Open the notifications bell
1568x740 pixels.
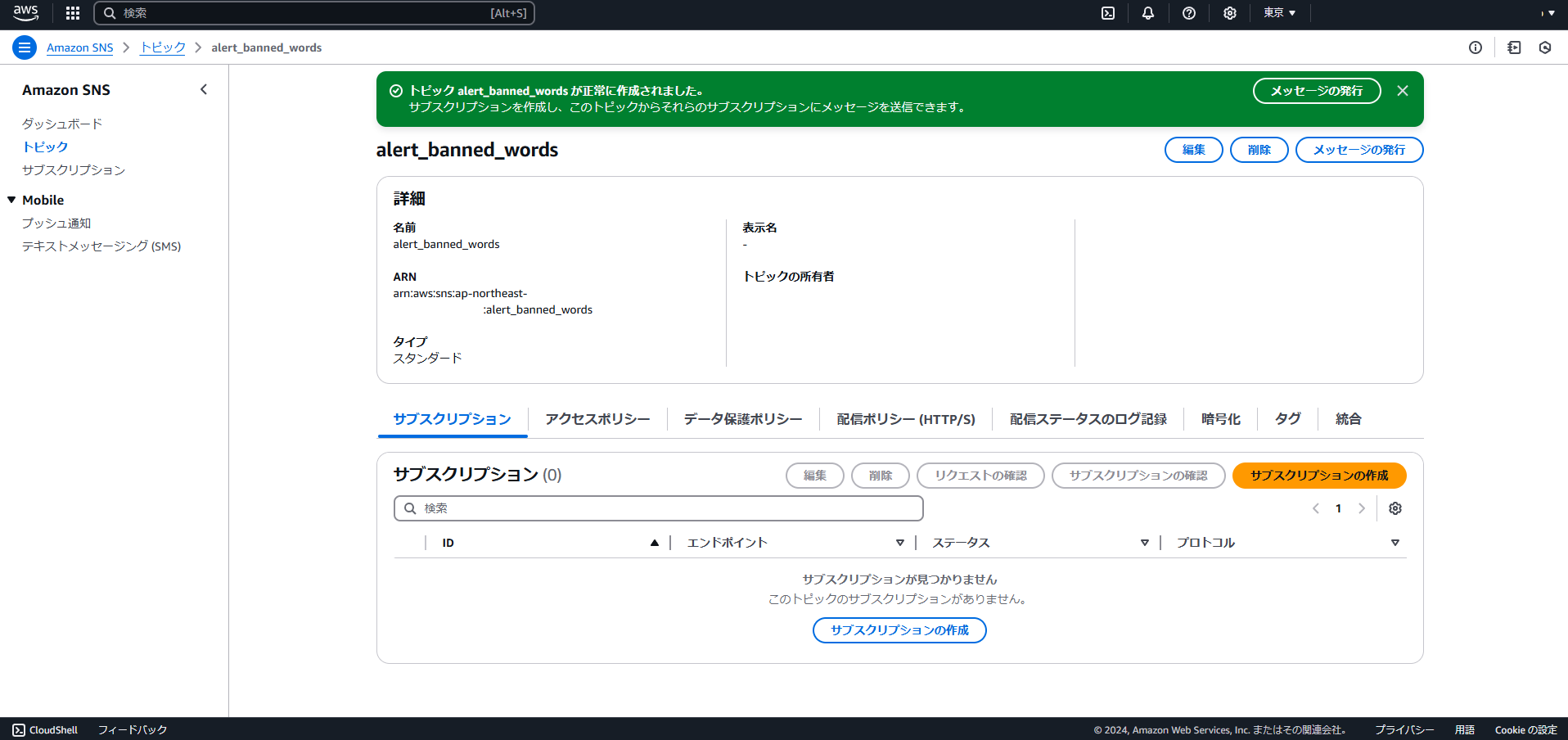point(1148,13)
